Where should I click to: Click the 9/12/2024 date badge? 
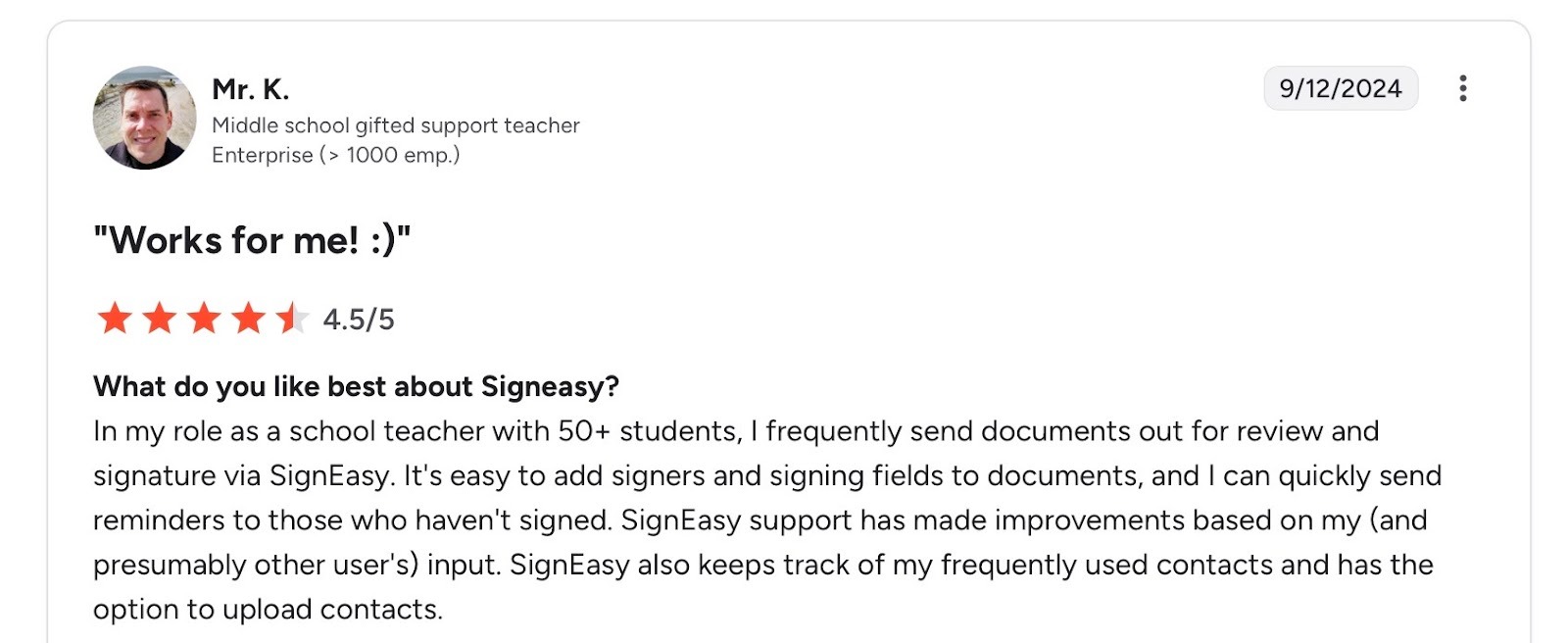[1341, 87]
